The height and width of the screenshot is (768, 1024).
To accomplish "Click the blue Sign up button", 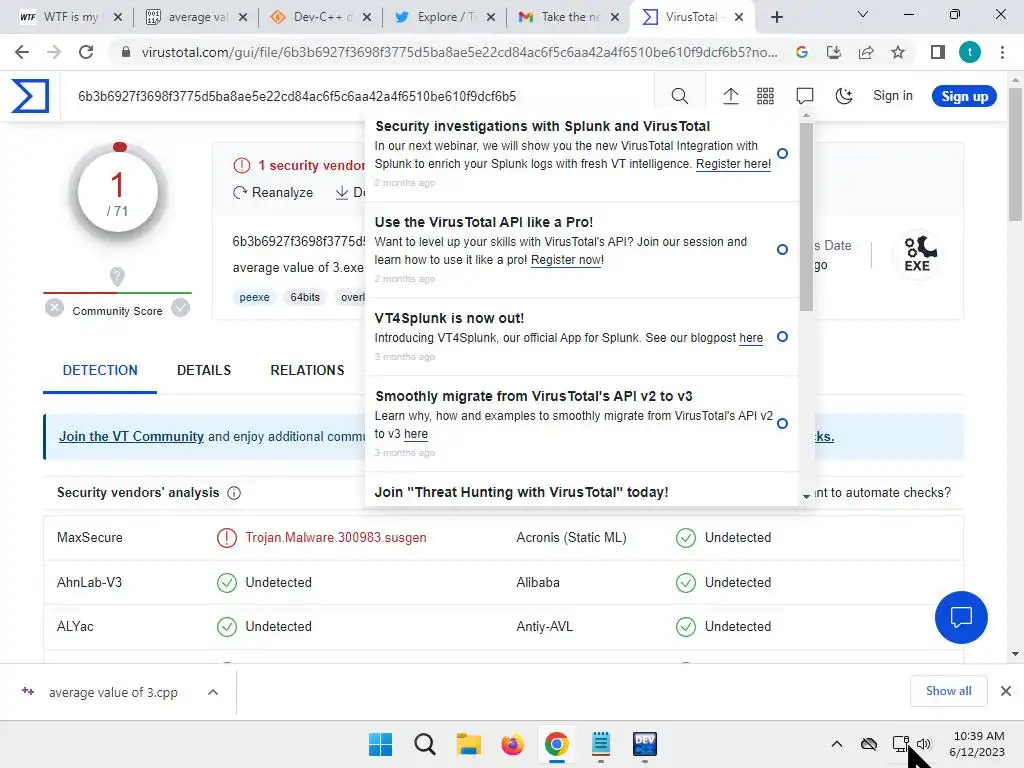I will pos(964,97).
